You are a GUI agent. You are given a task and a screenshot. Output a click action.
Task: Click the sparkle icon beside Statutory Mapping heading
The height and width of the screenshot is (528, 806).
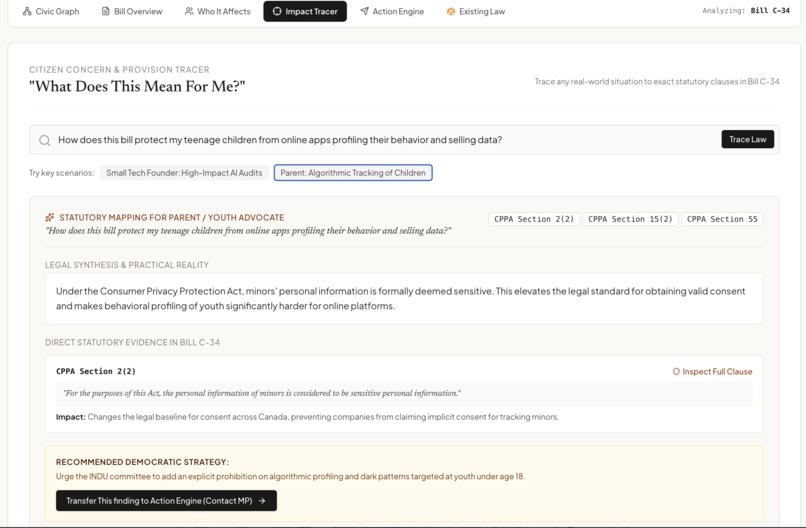click(50, 217)
